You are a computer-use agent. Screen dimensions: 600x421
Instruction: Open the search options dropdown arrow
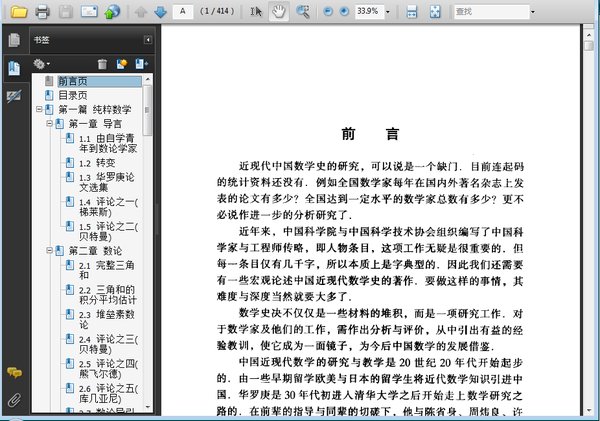point(533,12)
